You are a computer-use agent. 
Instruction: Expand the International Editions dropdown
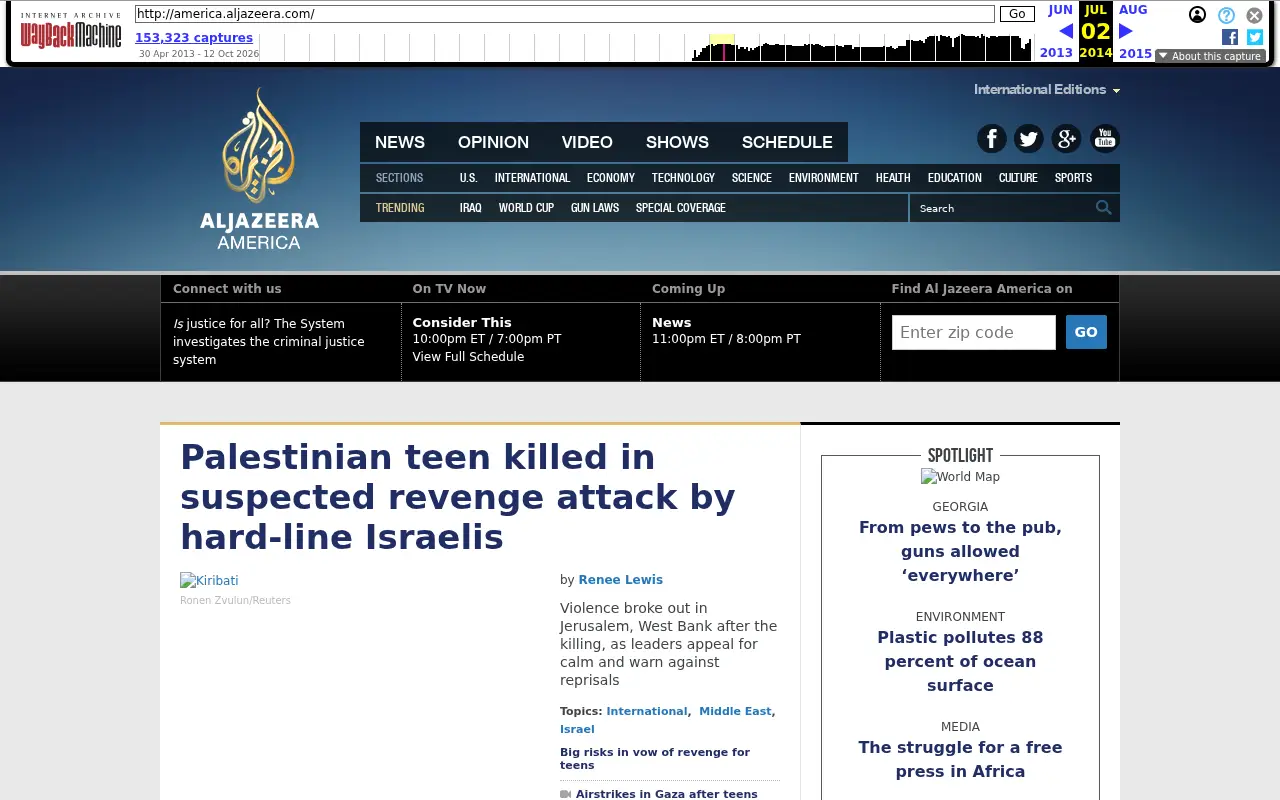point(1047,89)
